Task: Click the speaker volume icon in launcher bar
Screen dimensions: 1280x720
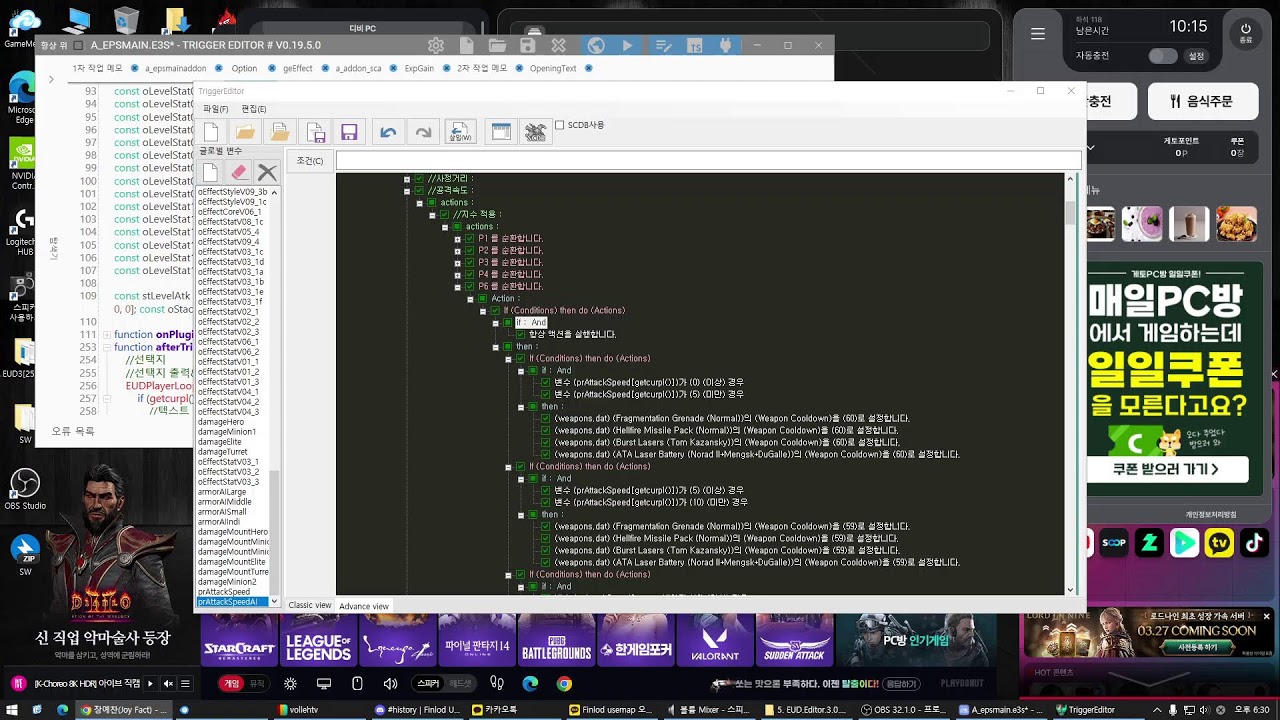Action: point(390,684)
